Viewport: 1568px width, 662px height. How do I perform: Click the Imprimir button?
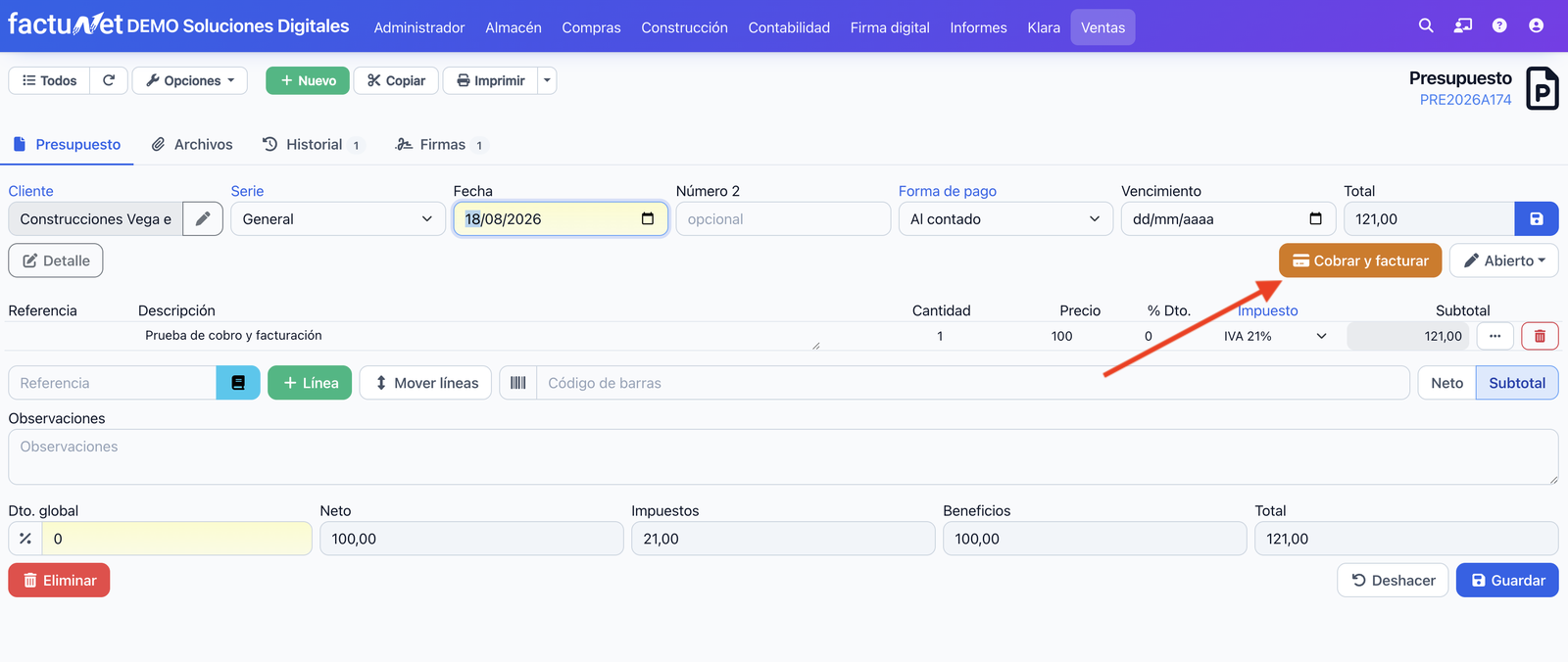(x=490, y=80)
